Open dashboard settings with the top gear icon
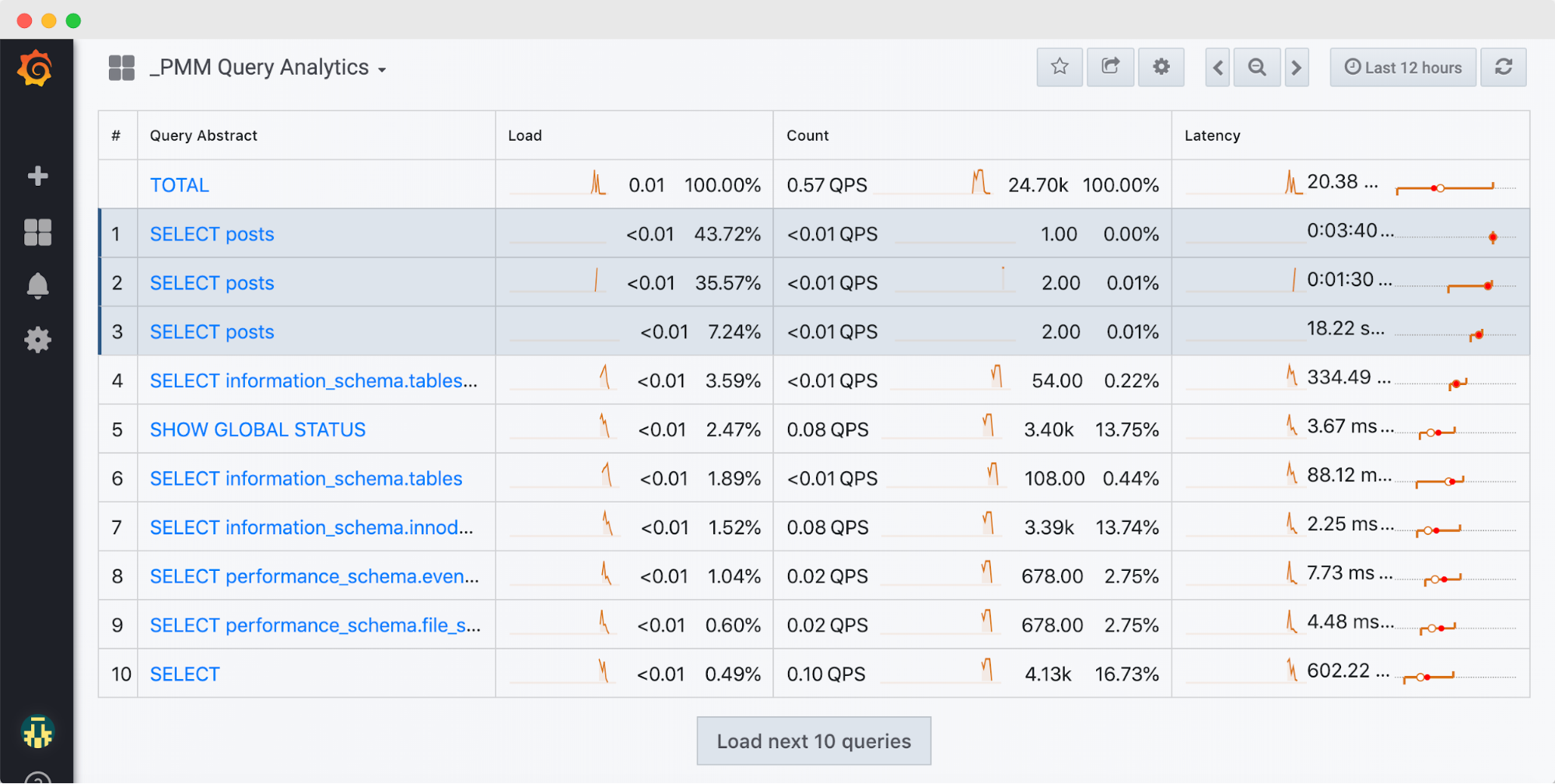Screen dimensions: 1555x784 pyautogui.click(x=1161, y=67)
